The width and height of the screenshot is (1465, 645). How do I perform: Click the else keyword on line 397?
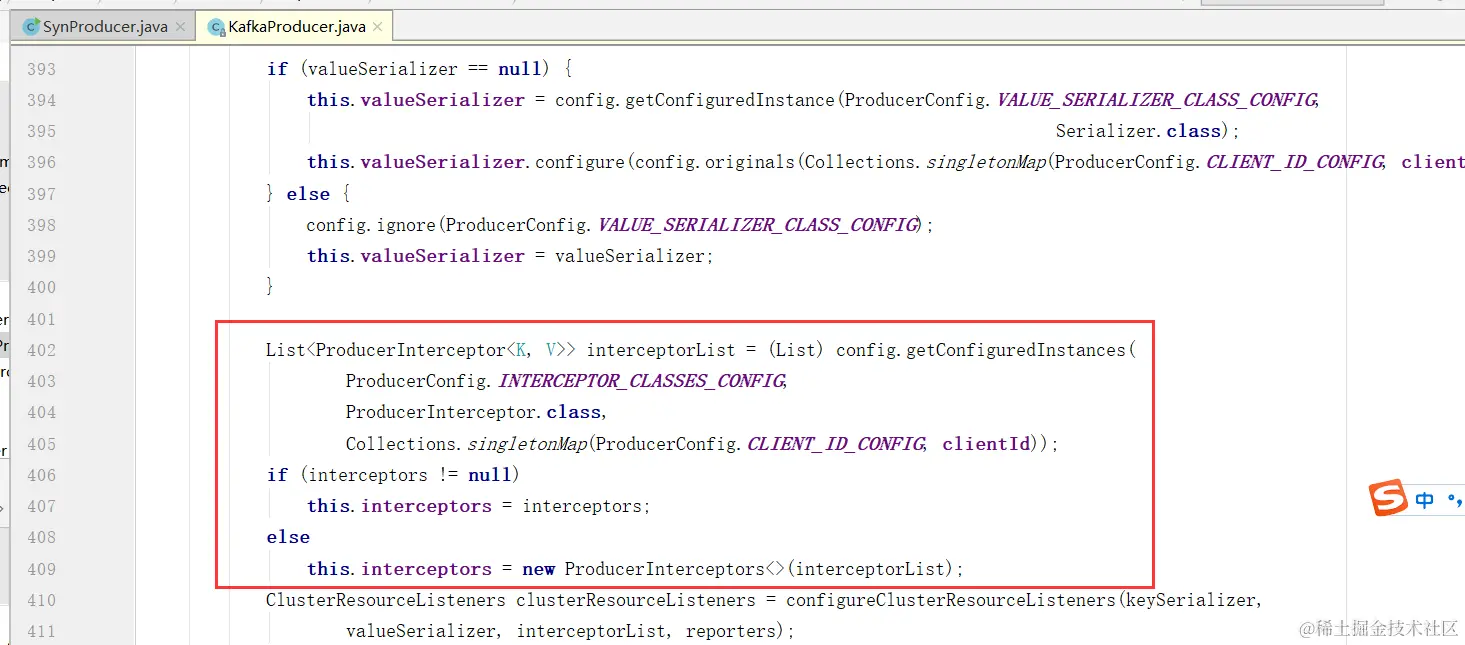click(308, 194)
